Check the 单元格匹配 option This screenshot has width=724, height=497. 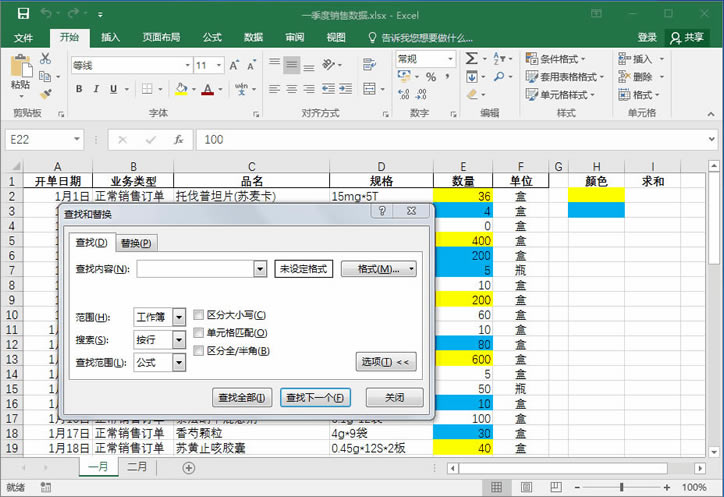click(199, 333)
